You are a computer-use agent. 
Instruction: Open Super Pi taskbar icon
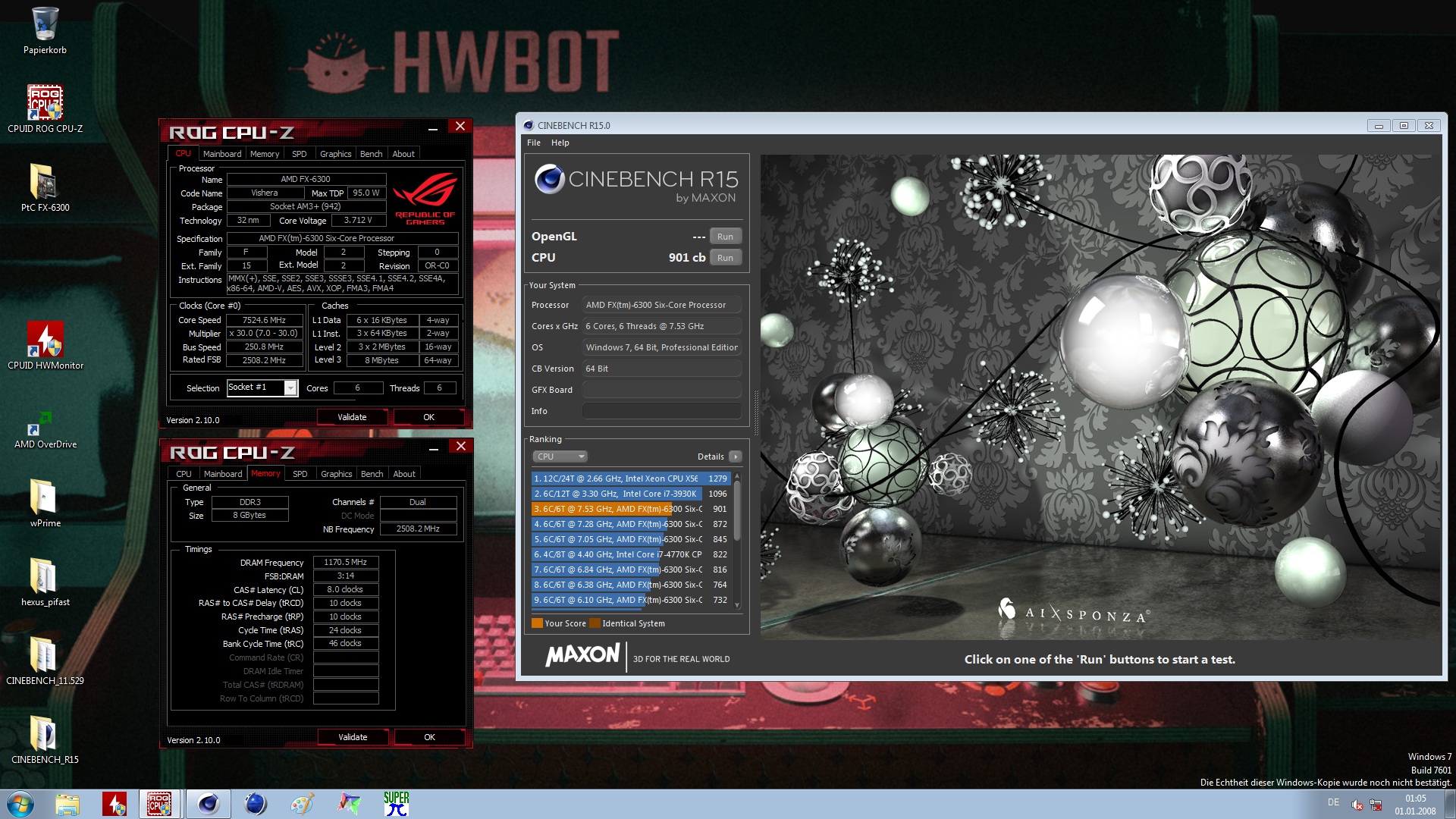pos(397,804)
